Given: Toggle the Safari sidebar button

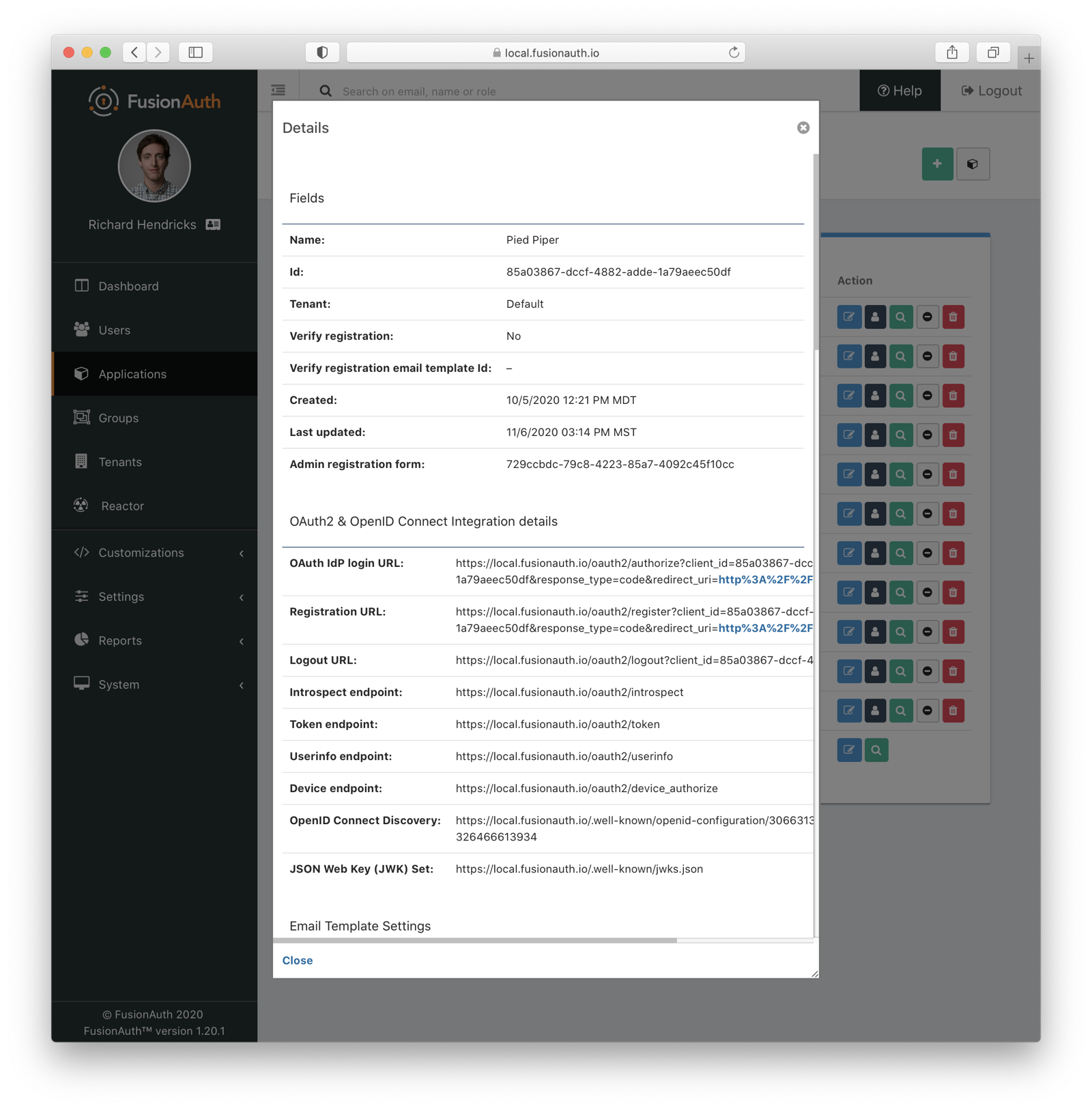Looking at the screenshot, I should (x=195, y=53).
